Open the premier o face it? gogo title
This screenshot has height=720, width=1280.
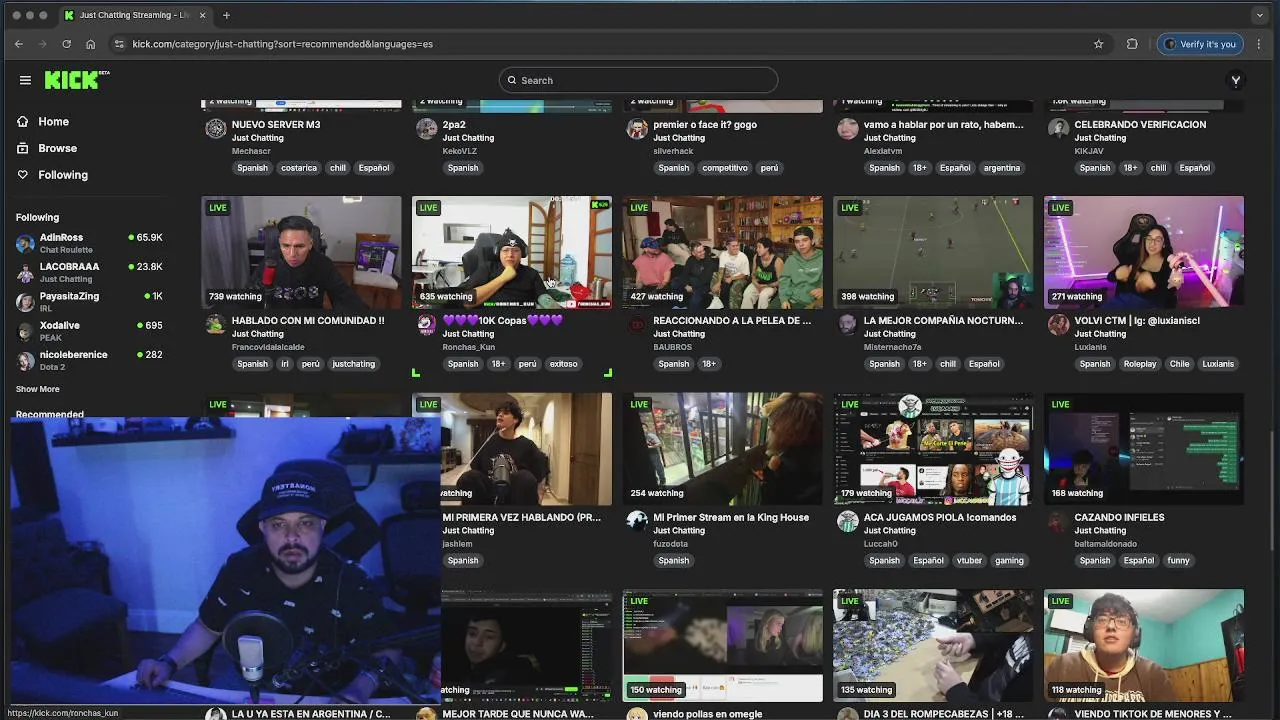tap(705, 125)
